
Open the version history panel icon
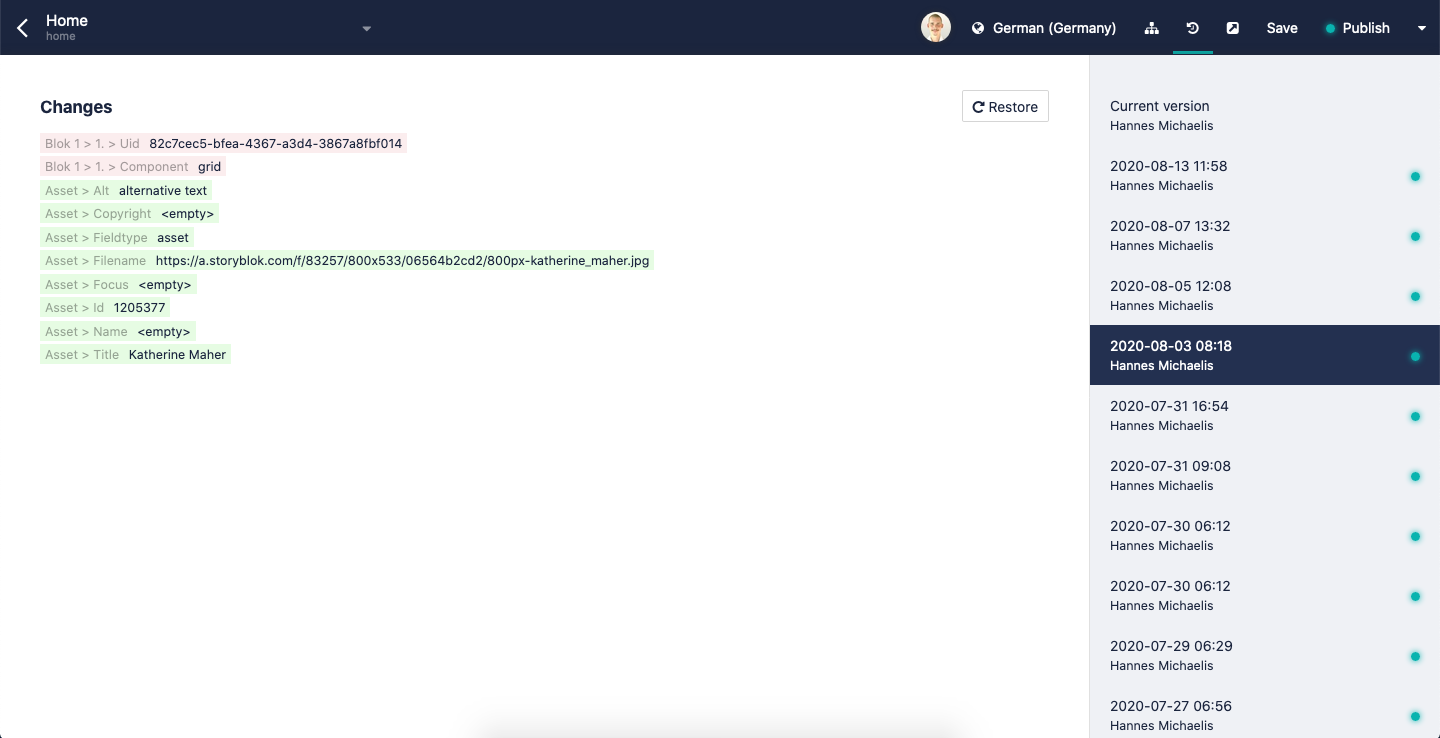pos(1192,28)
